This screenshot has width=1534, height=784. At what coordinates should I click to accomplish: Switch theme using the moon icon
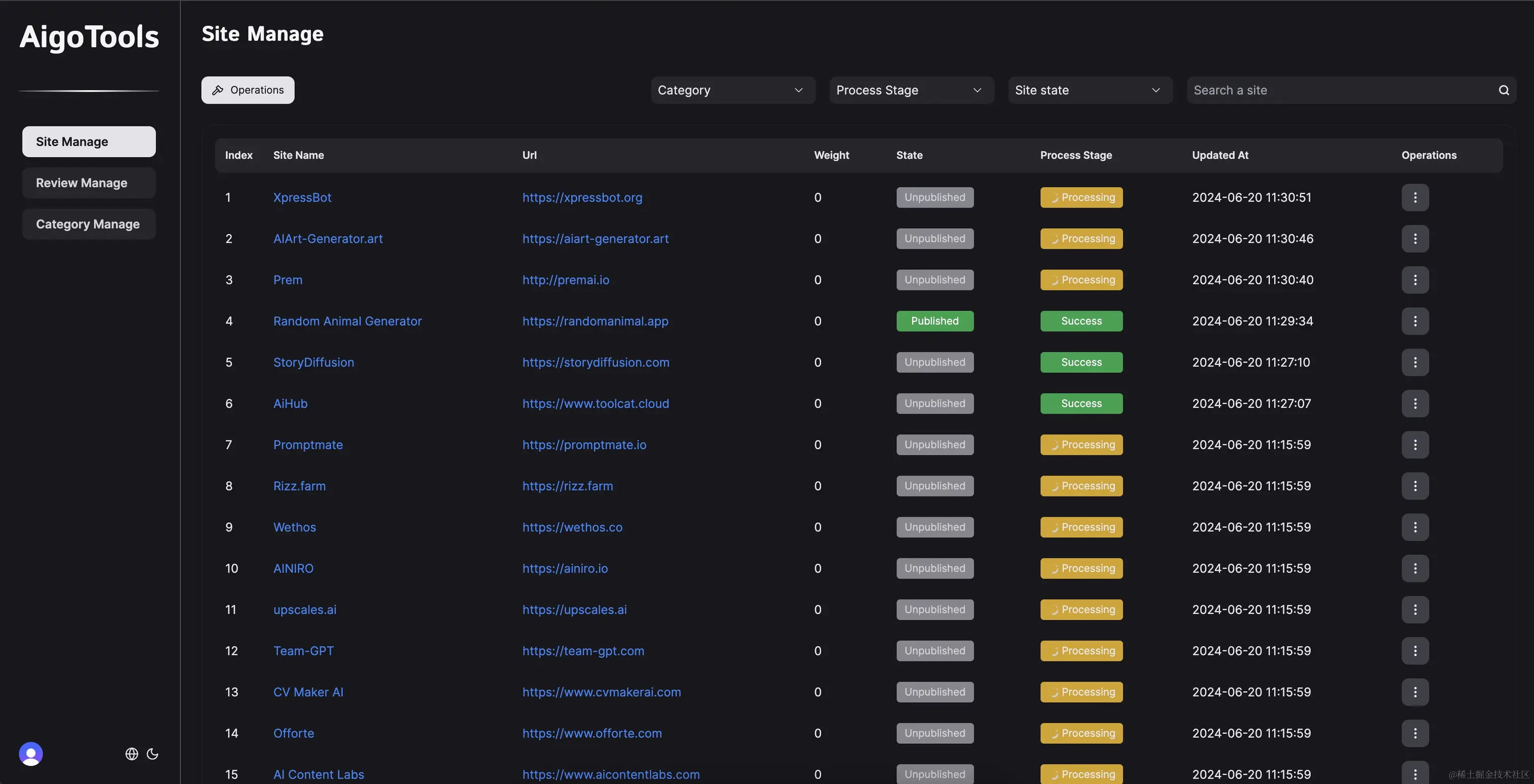(153, 755)
